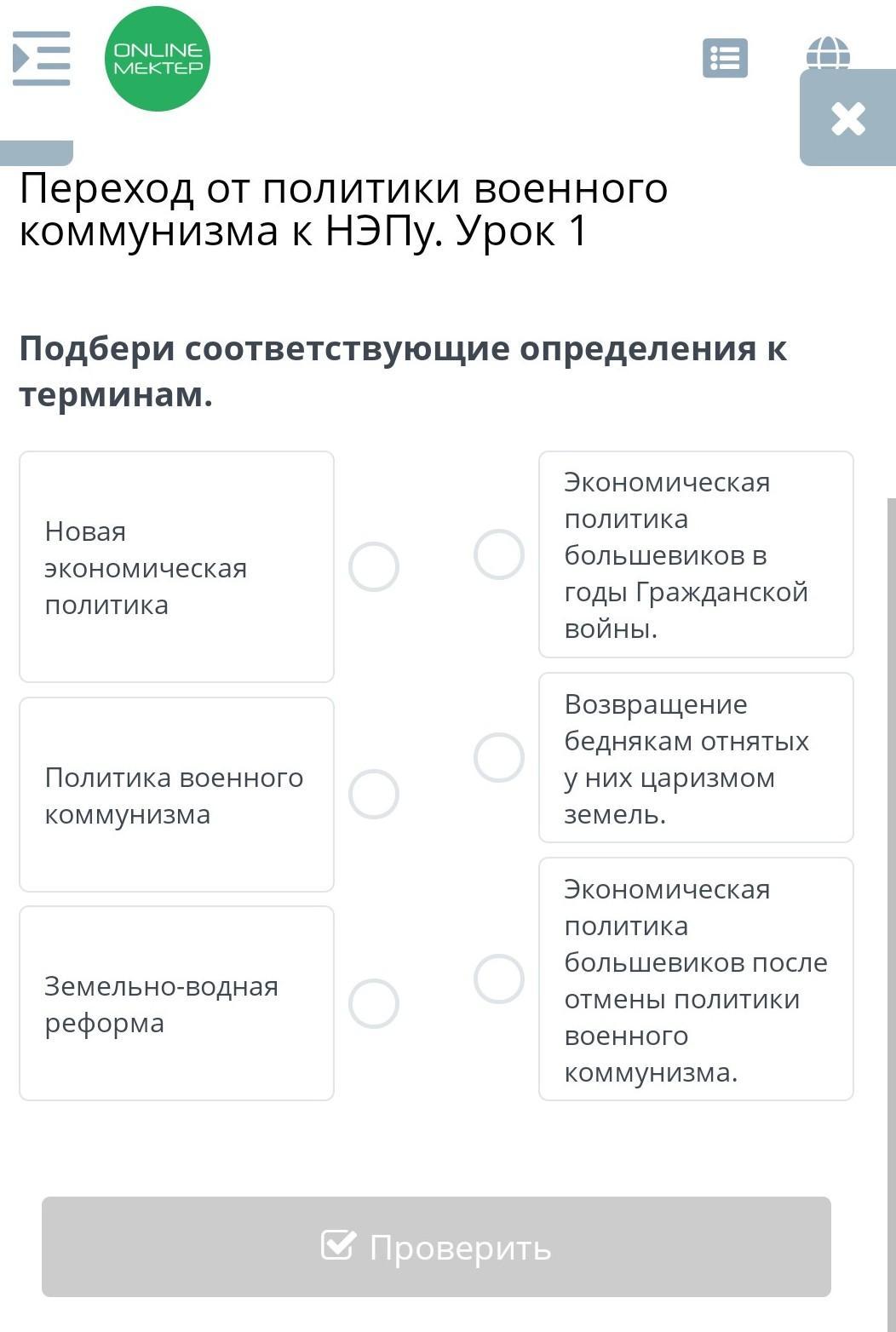Click the checkmark icon in Проверить button

(x=338, y=1244)
